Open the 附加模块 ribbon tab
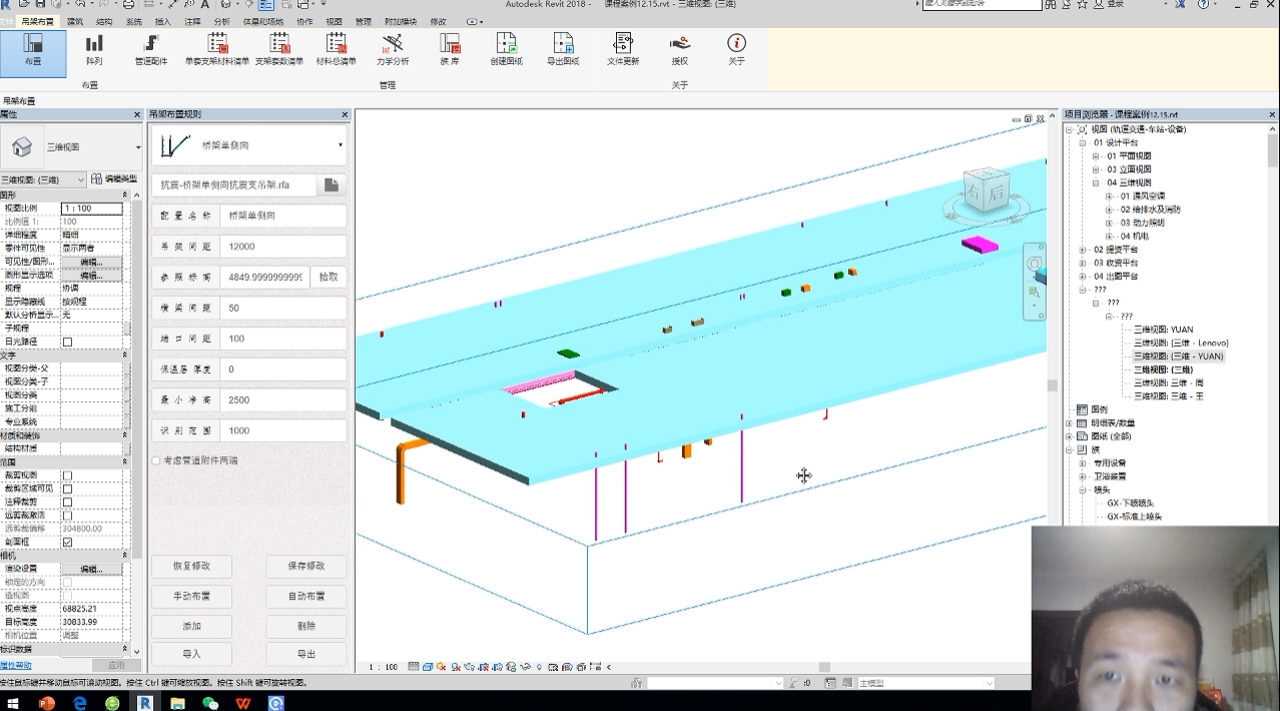The image size is (1280, 711). tap(401, 21)
